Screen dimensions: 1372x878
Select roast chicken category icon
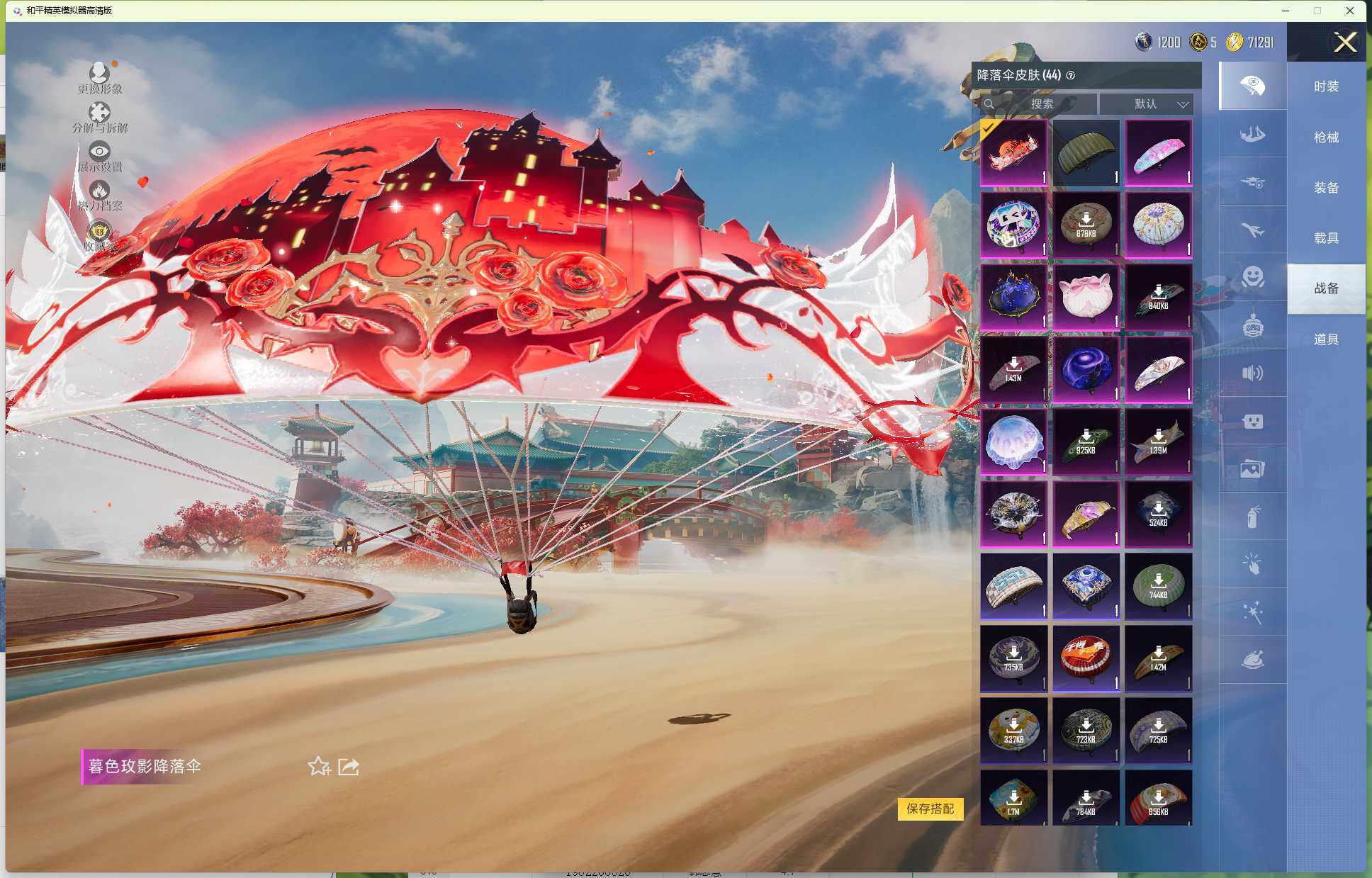click(1252, 660)
